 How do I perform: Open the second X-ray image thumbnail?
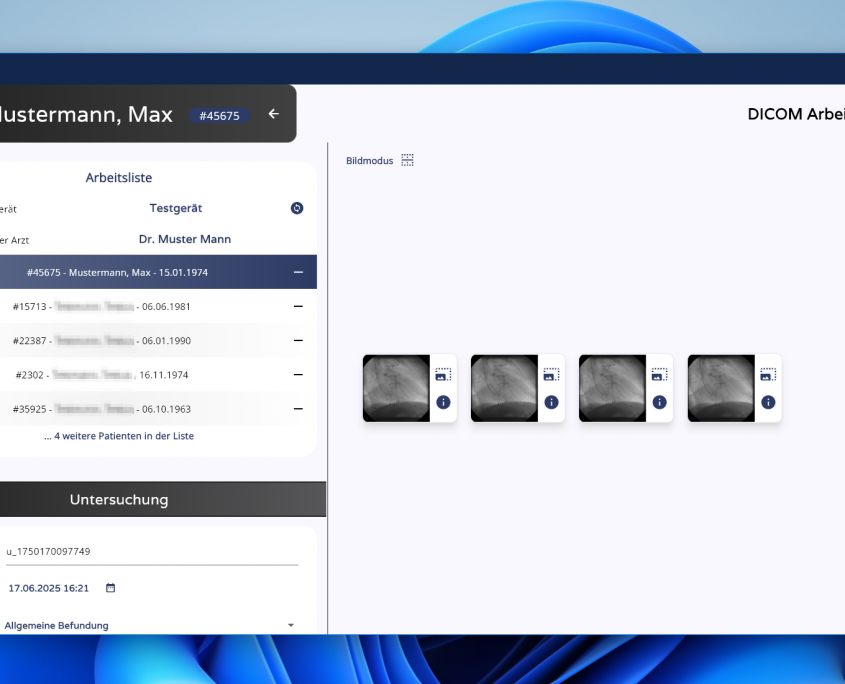click(504, 388)
